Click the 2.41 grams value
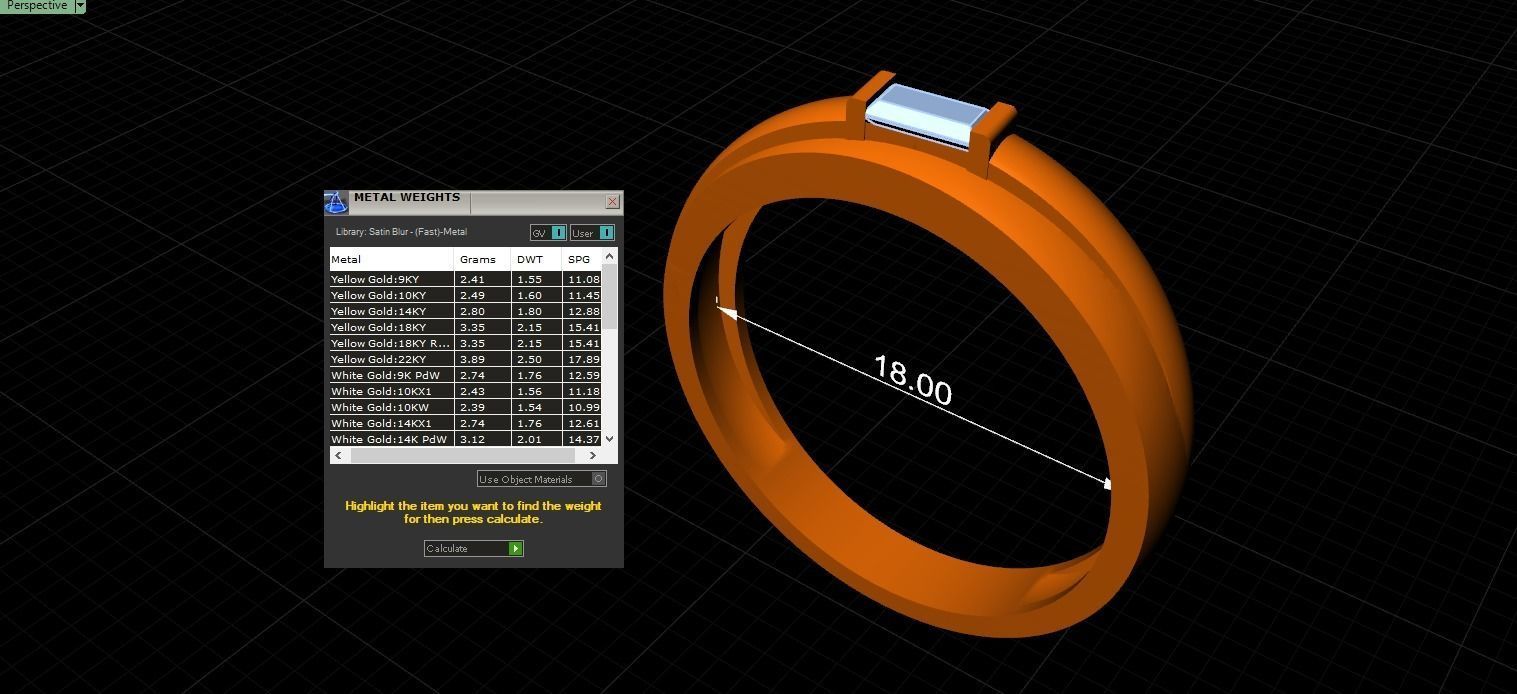 tap(472, 279)
